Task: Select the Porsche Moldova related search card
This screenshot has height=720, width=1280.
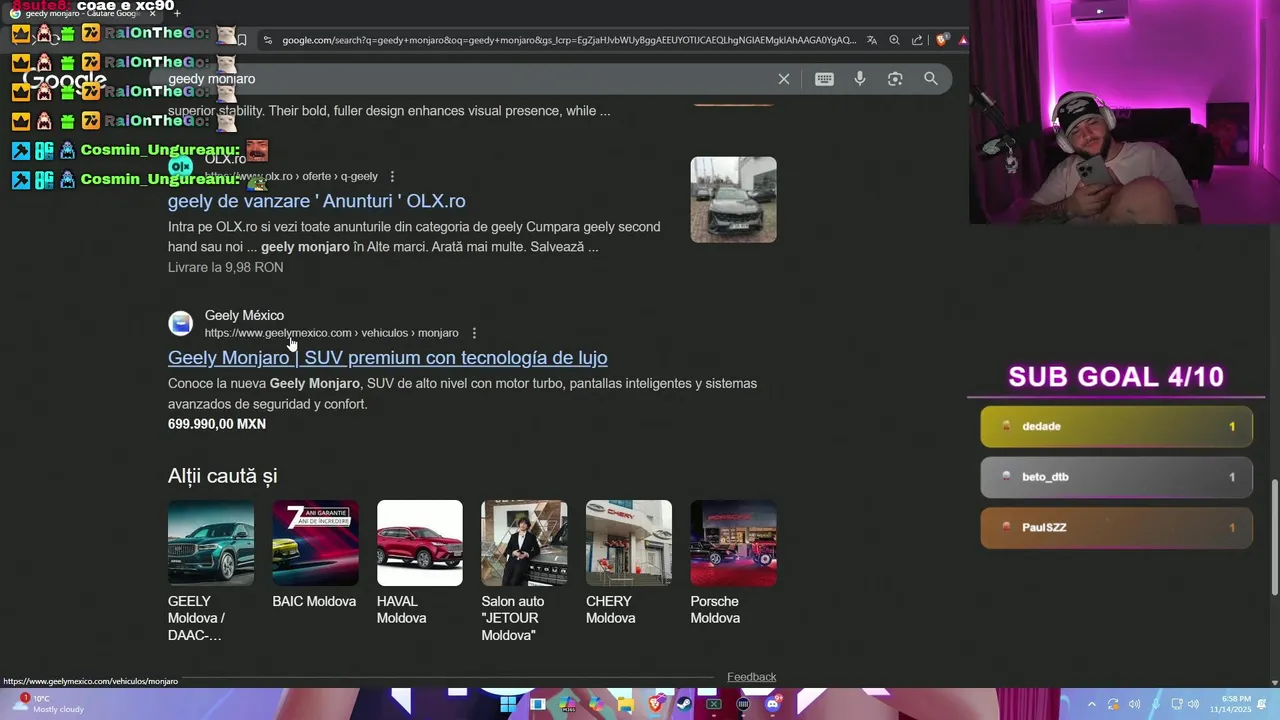Action: 733,563
